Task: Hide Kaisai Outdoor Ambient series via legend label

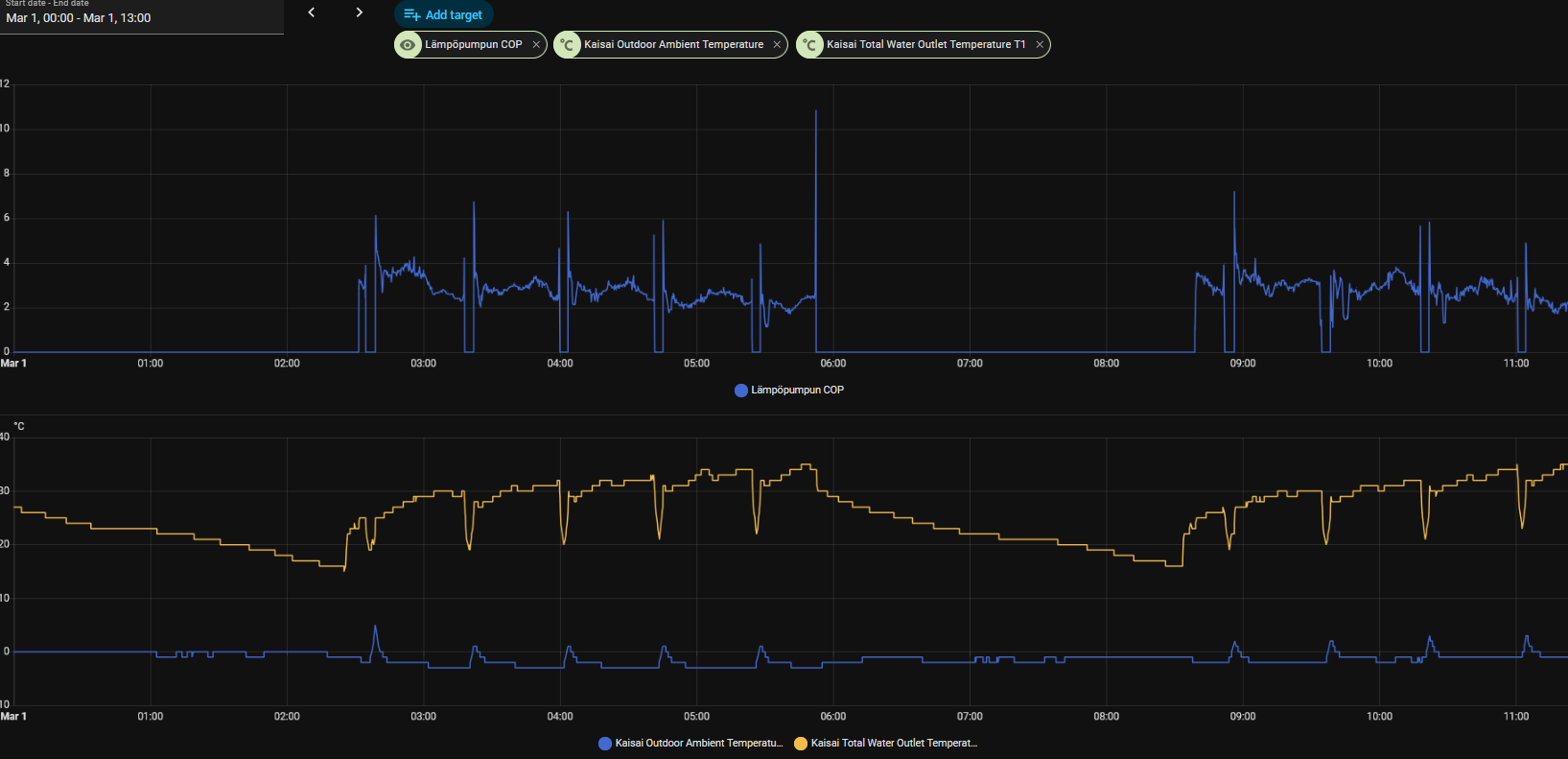Action: (x=698, y=744)
